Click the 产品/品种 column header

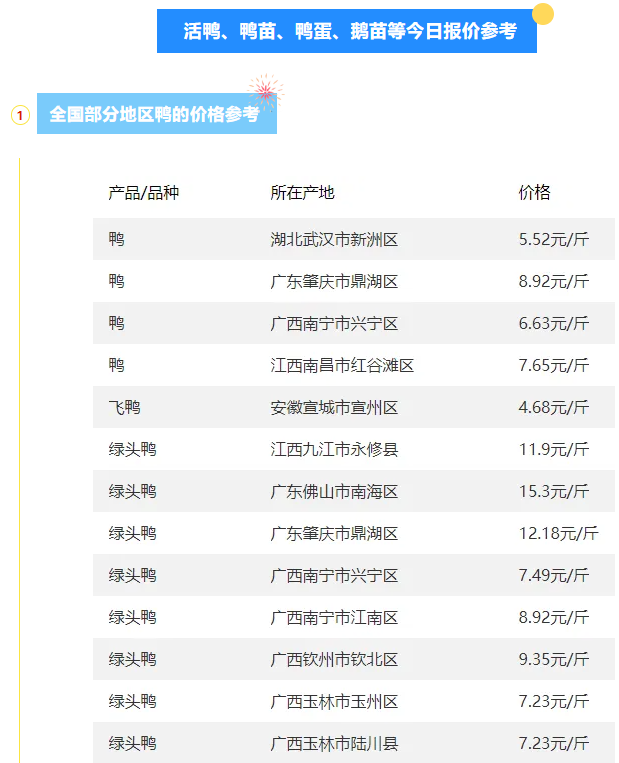(144, 193)
